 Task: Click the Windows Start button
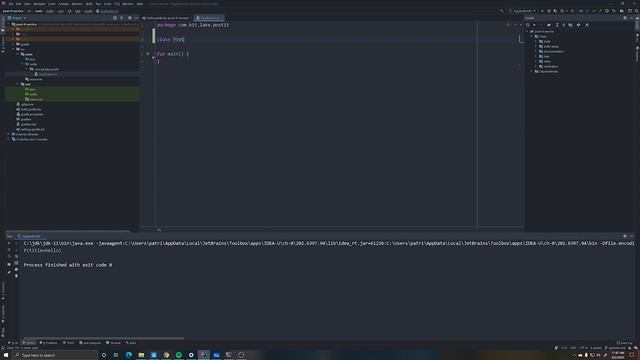tap(6, 355)
